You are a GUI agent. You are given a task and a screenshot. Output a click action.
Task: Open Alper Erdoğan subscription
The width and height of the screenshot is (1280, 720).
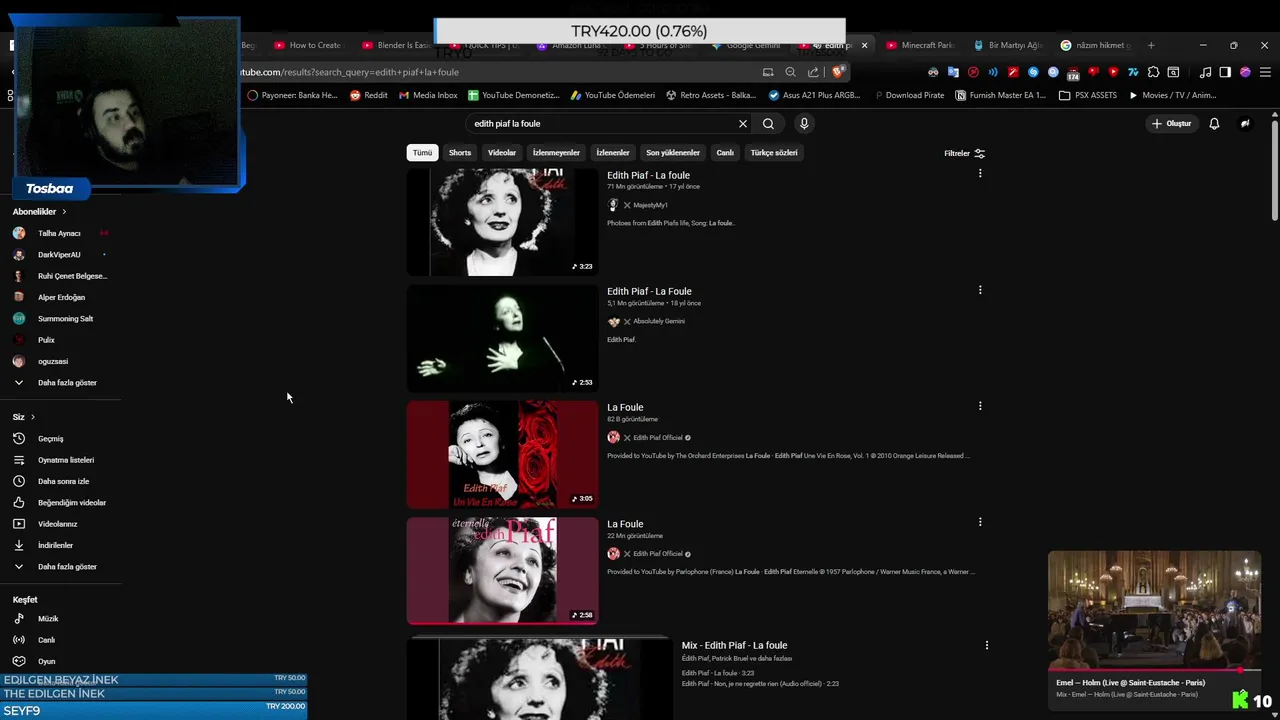tap(62, 297)
